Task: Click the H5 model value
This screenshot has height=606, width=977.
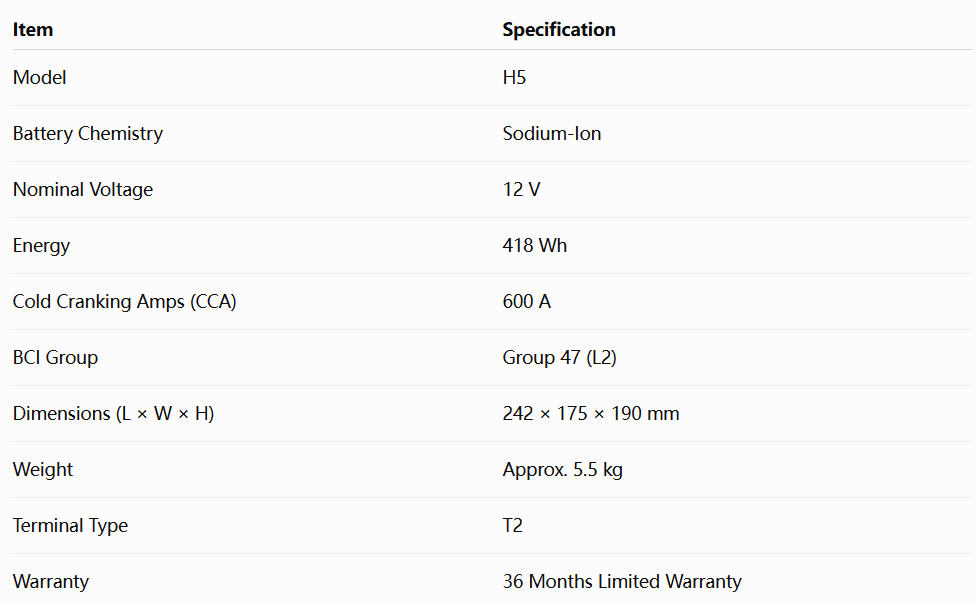Action: (514, 77)
